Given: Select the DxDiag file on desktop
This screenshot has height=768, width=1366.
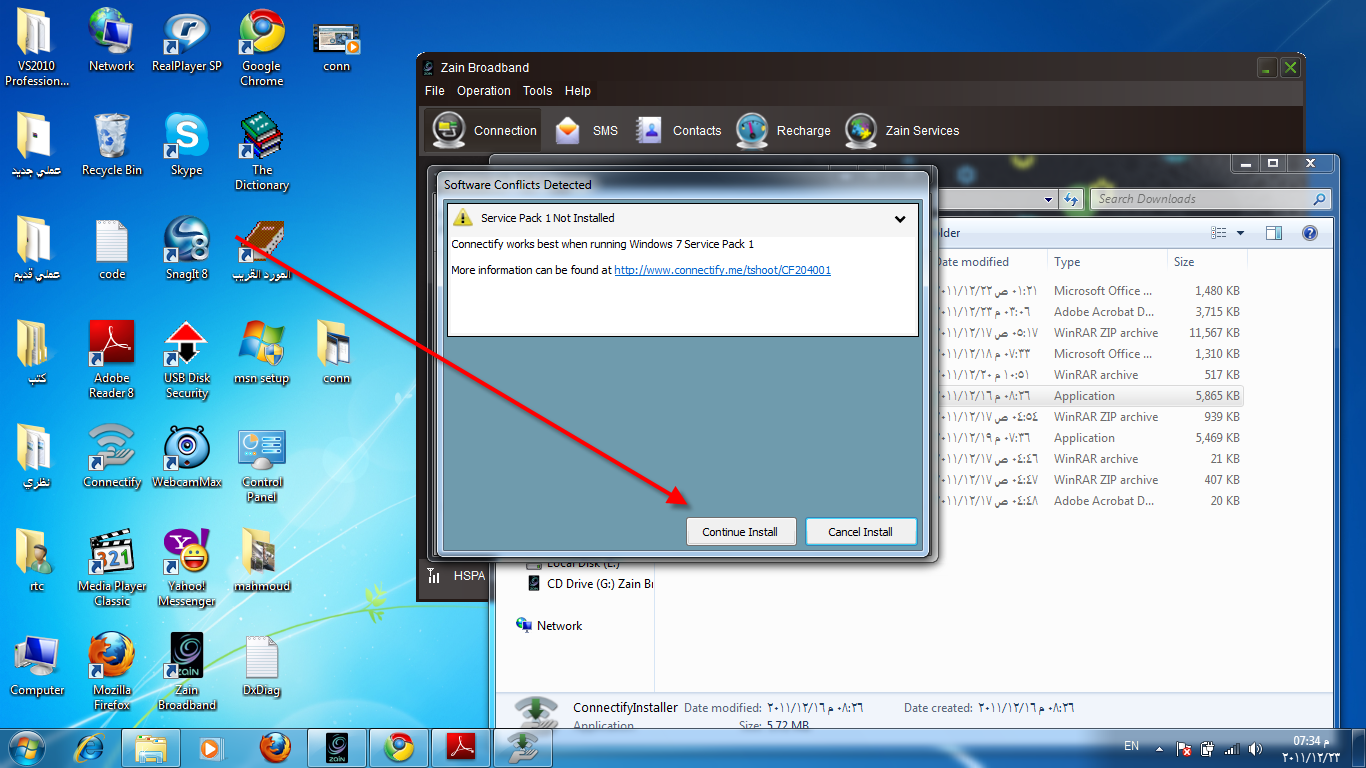Looking at the screenshot, I should click(261, 664).
